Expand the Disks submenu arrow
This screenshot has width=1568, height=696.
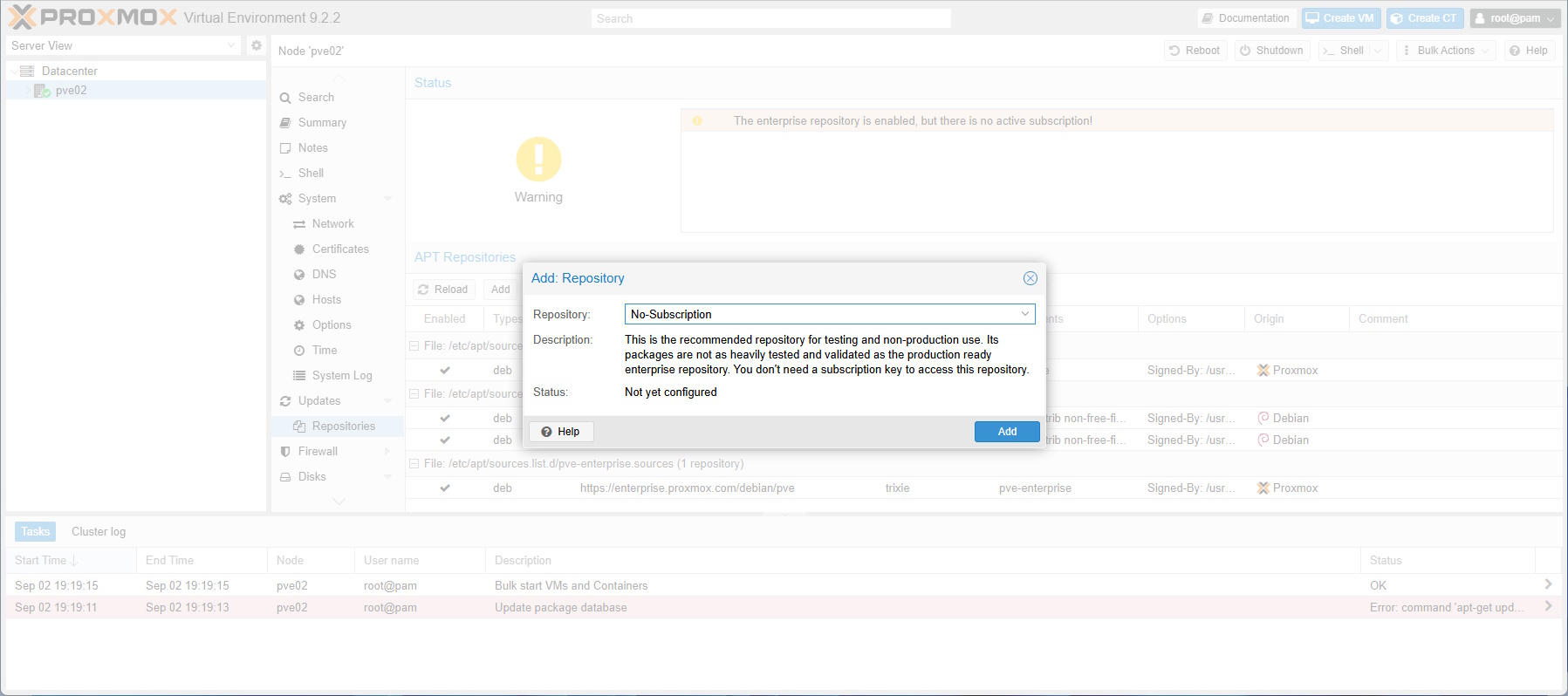click(x=388, y=477)
